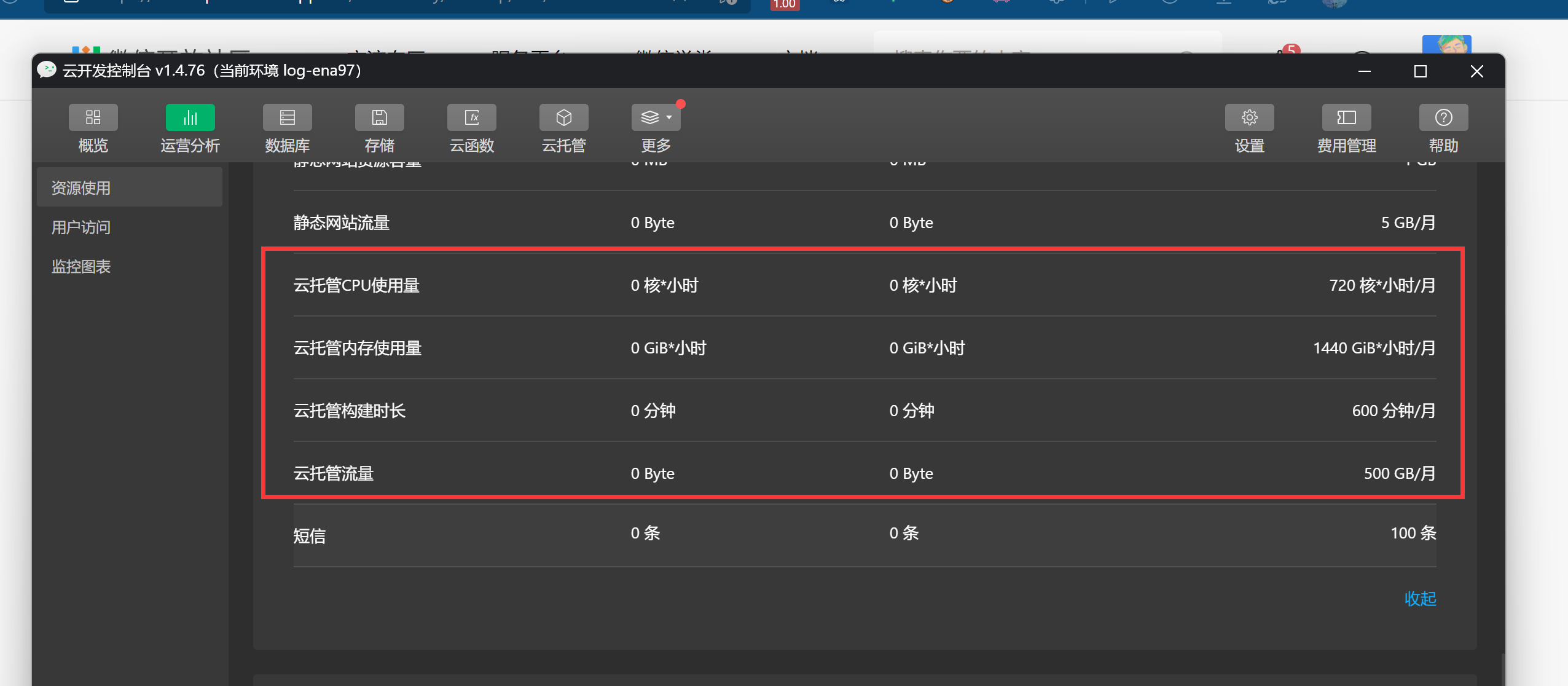The height and width of the screenshot is (686, 1568).
Task: Click the 云托管流量 row label
Action: coord(334,473)
